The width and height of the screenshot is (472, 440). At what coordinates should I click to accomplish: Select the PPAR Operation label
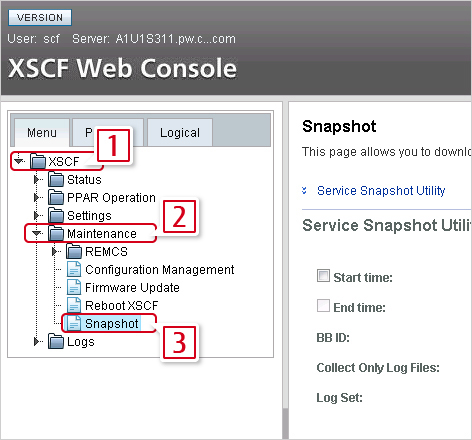(x=111, y=198)
